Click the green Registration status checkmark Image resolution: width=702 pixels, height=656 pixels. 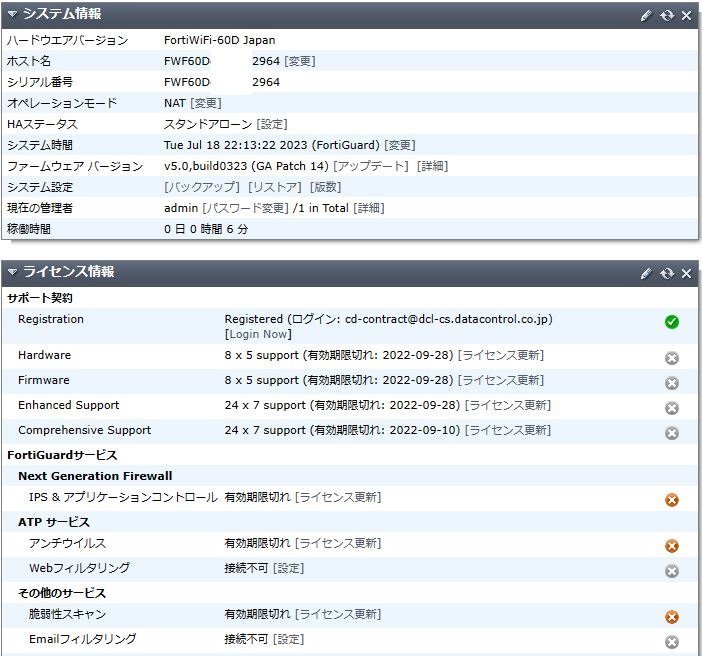672,322
